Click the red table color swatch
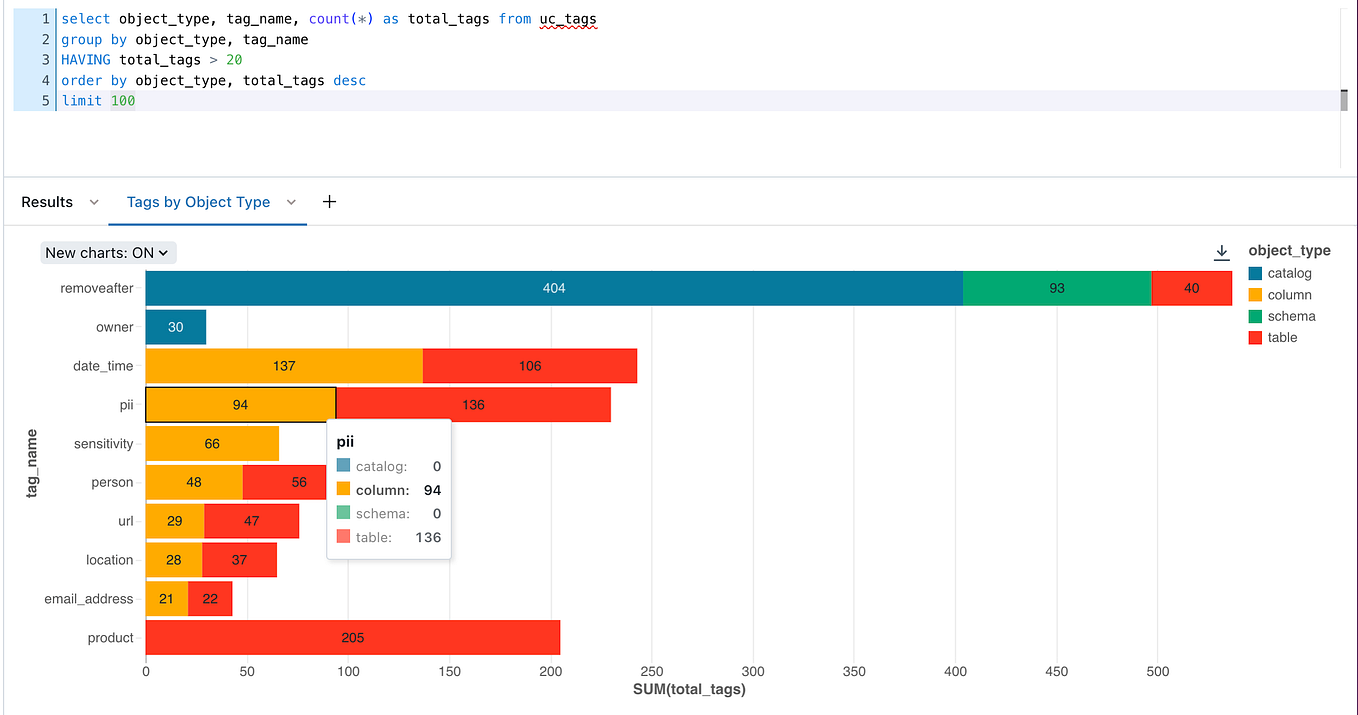Screen dimensions: 1358x715 point(1257,337)
